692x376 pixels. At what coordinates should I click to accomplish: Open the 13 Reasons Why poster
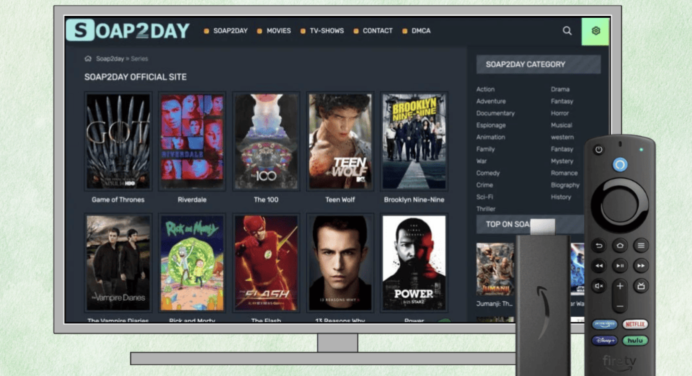pyautogui.click(x=340, y=263)
